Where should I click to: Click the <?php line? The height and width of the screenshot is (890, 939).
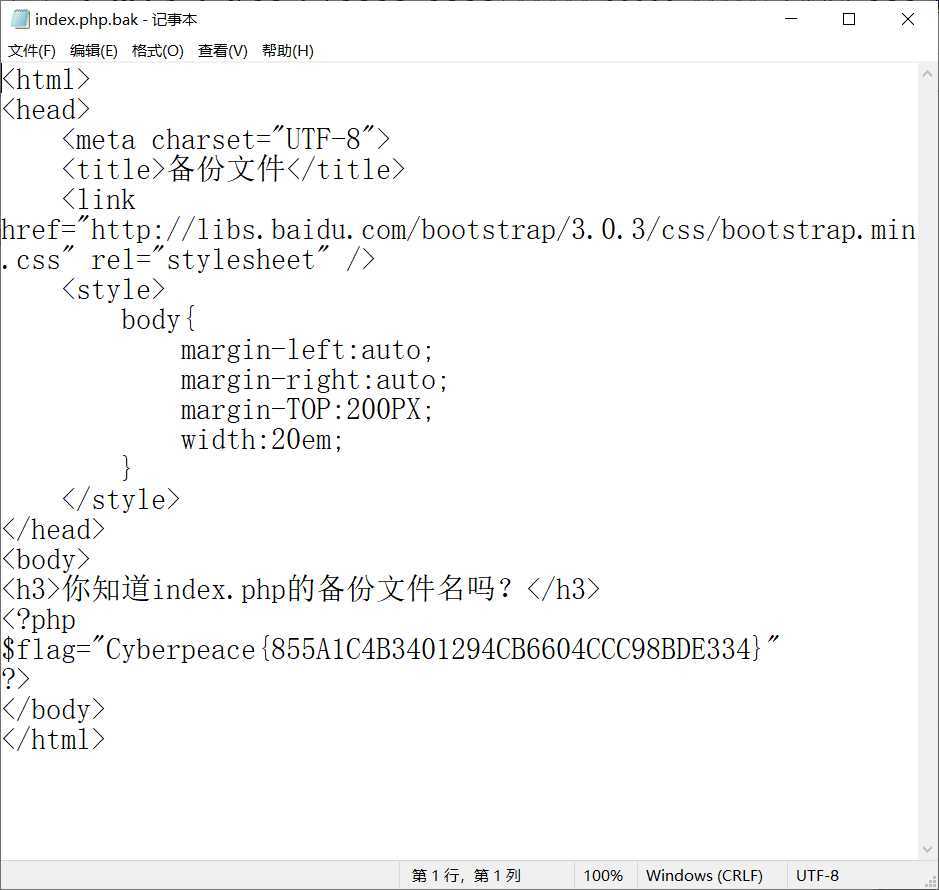(x=39, y=619)
